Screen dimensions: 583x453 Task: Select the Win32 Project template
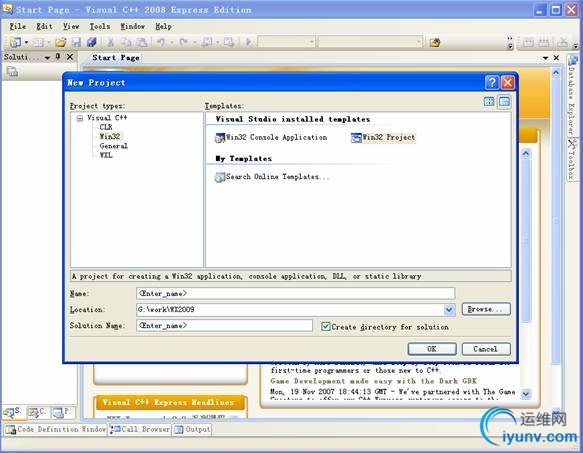pyautogui.click(x=383, y=138)
